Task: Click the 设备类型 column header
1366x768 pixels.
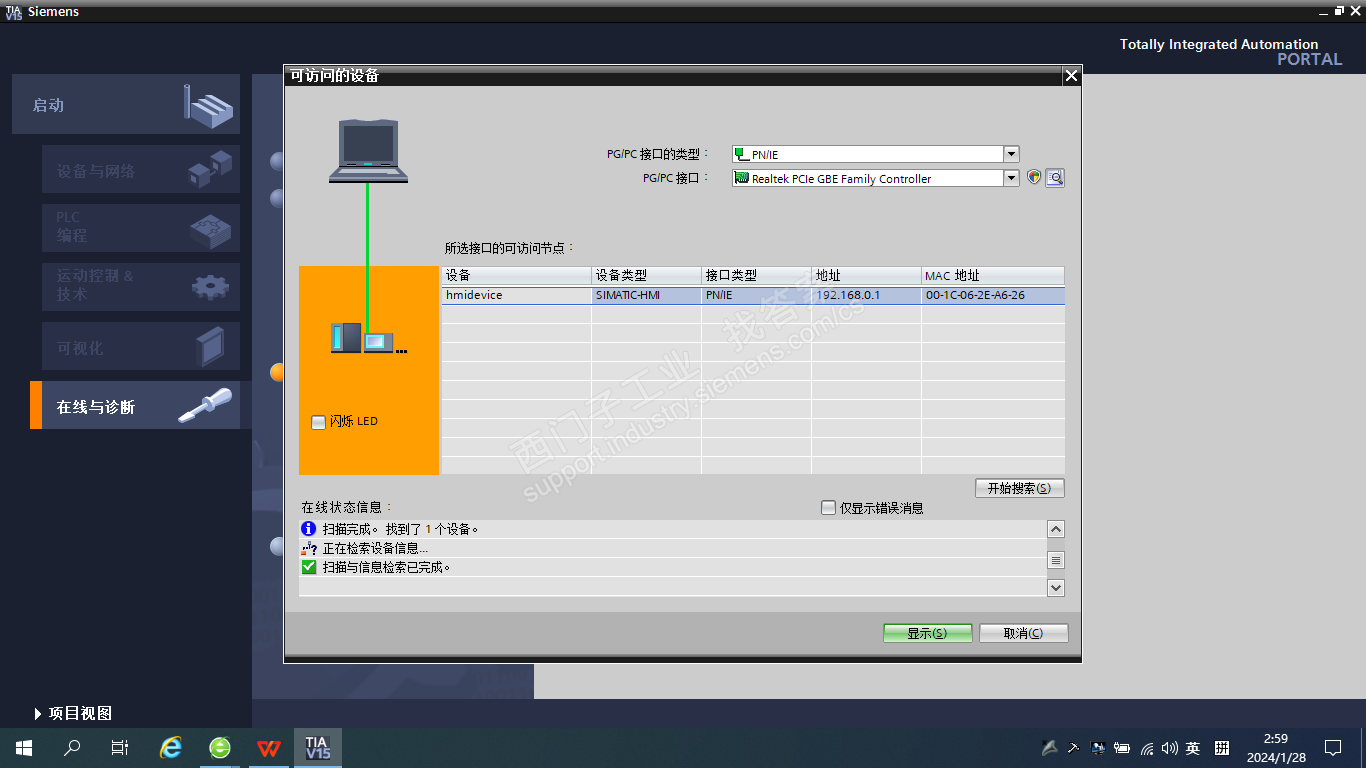Action: 647,275
